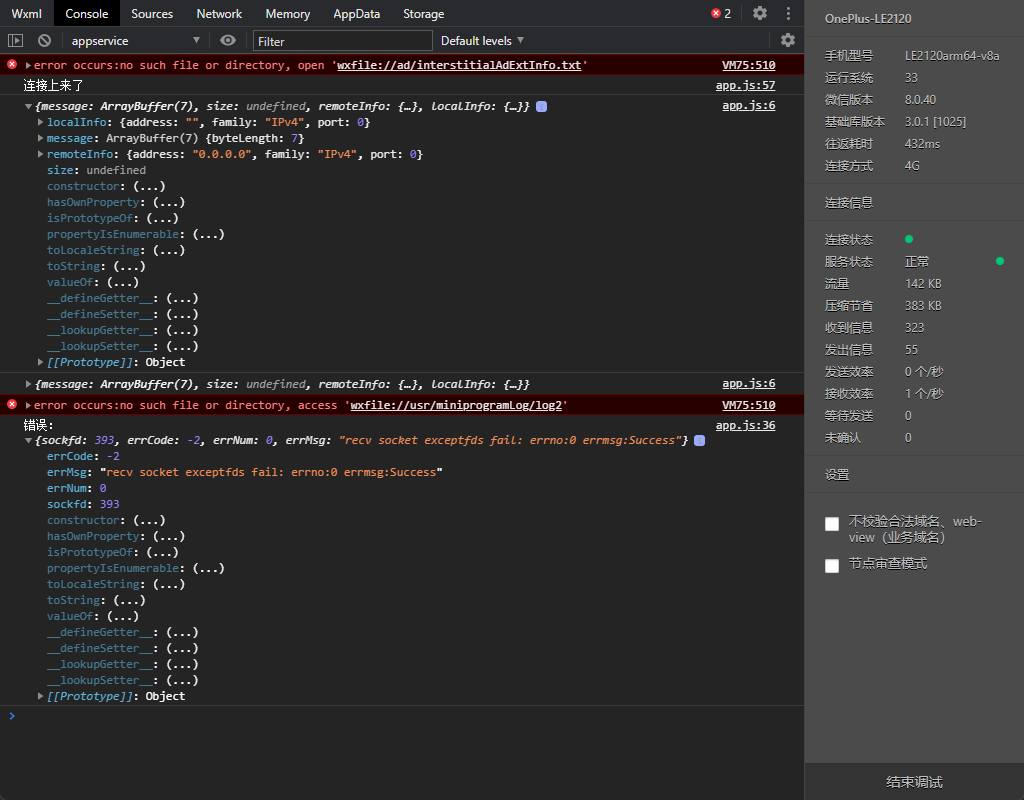Open source link app.js:36

745,425
